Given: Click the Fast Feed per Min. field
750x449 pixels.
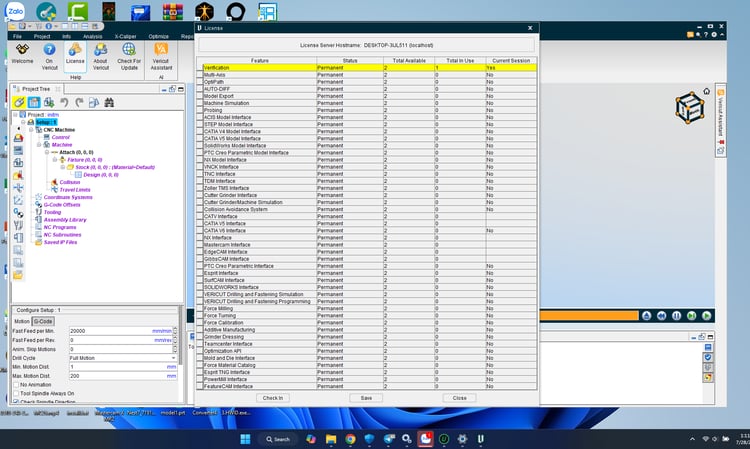Looking at the screenshot, I should point(121,331).
